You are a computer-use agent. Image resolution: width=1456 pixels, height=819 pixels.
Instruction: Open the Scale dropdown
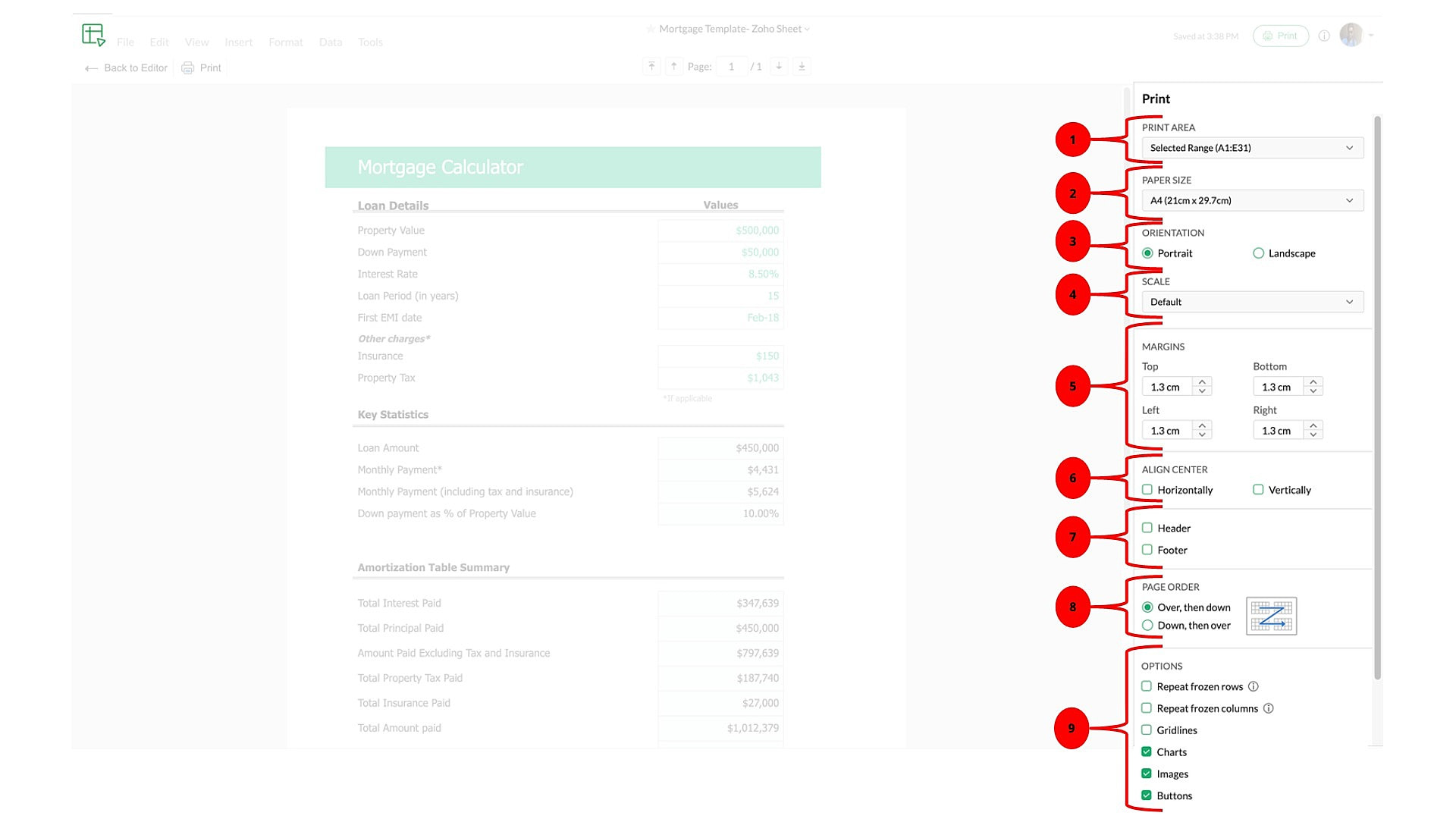click(x=1252, y=302)
